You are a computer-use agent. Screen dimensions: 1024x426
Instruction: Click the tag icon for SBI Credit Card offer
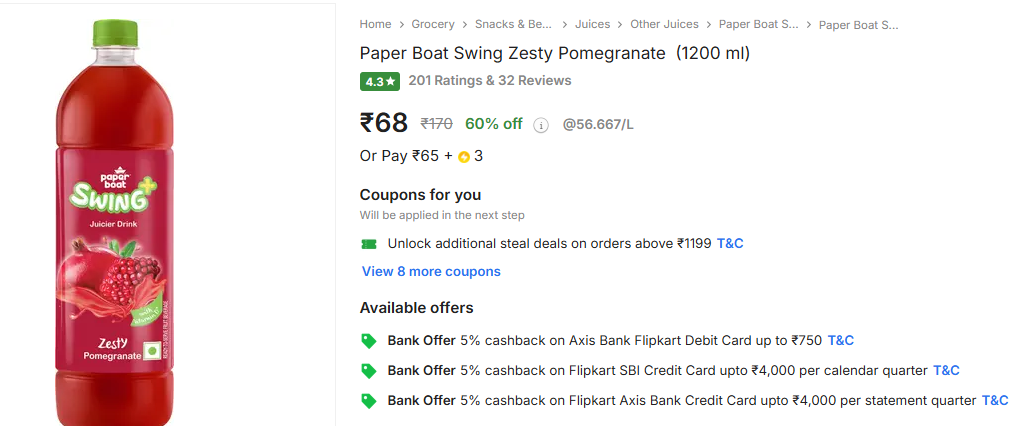point(369,371)
